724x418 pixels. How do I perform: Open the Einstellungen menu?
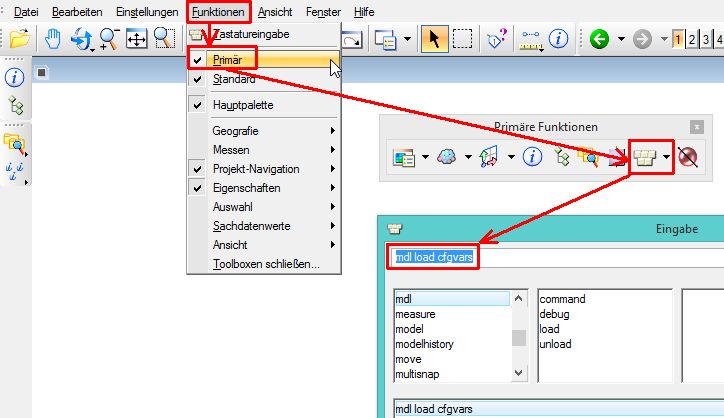tap(147, 12)
